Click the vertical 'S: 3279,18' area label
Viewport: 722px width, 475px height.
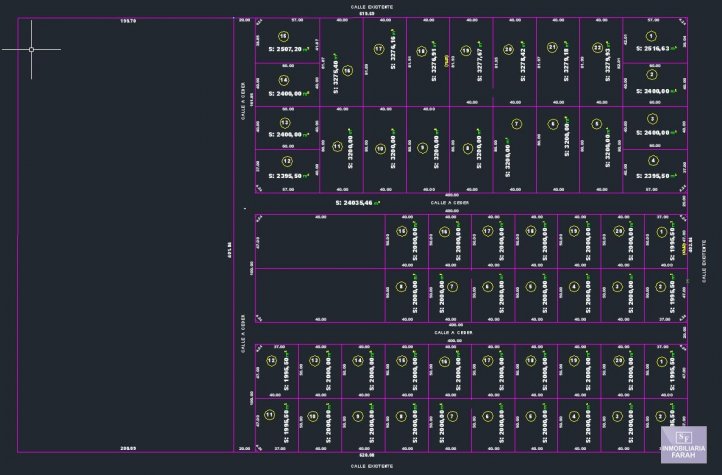pyautogui.click(x=566, y=61)
